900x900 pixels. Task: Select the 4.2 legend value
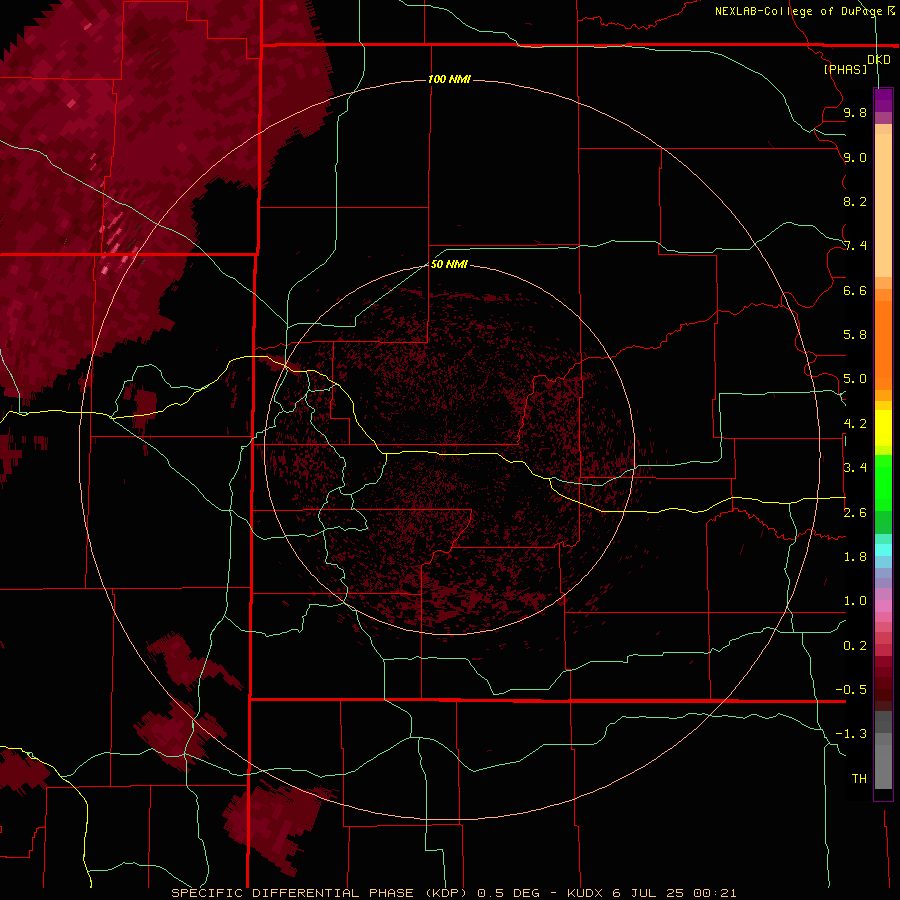click(855, 424)
